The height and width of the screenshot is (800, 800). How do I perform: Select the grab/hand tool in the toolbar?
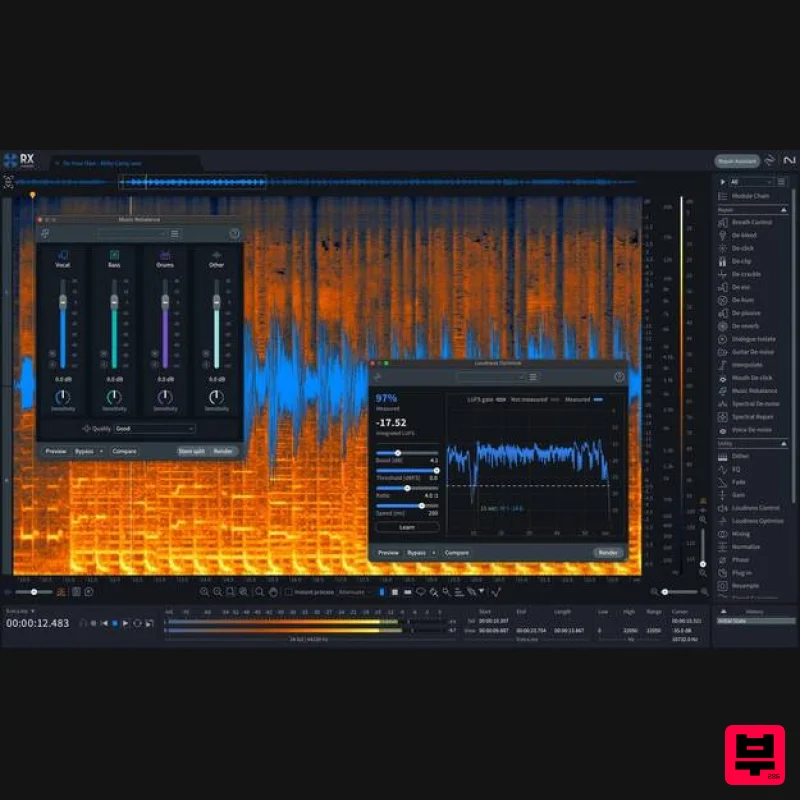coord(272,592)
